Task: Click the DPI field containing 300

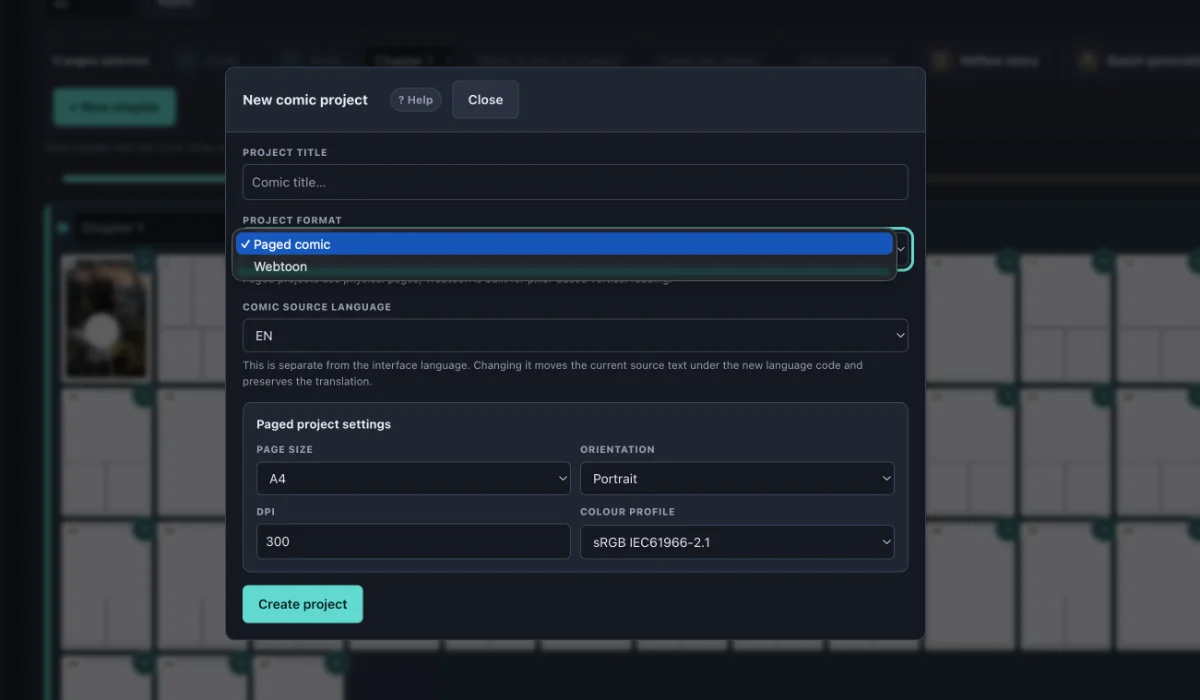Action: 413,541
